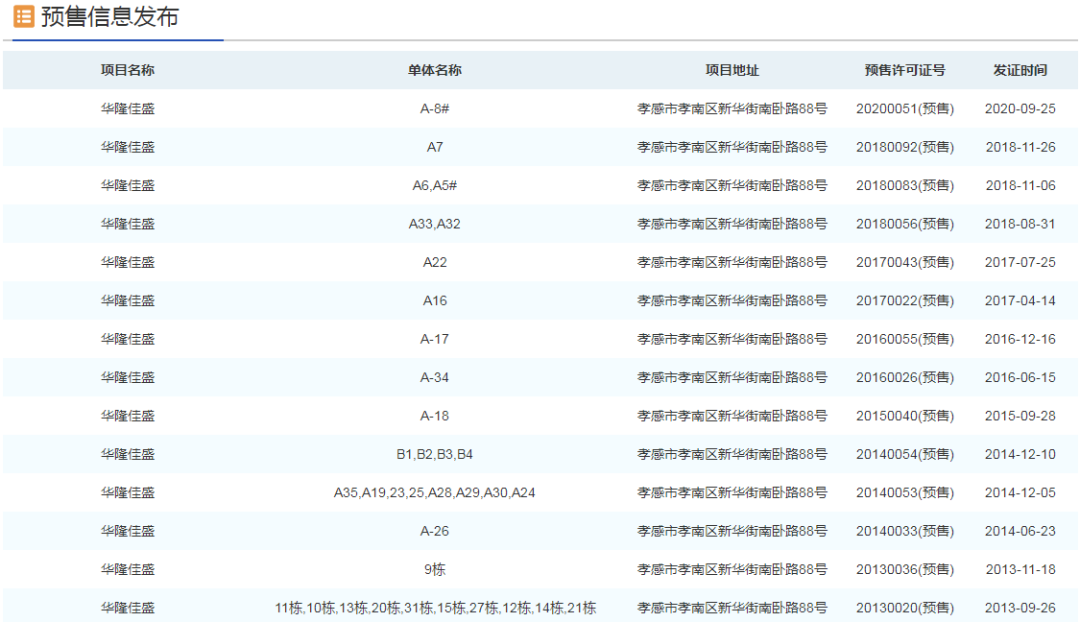Click the date 2017-04-14
The height and width of the screenshot is (622, 1080).
1019,301
